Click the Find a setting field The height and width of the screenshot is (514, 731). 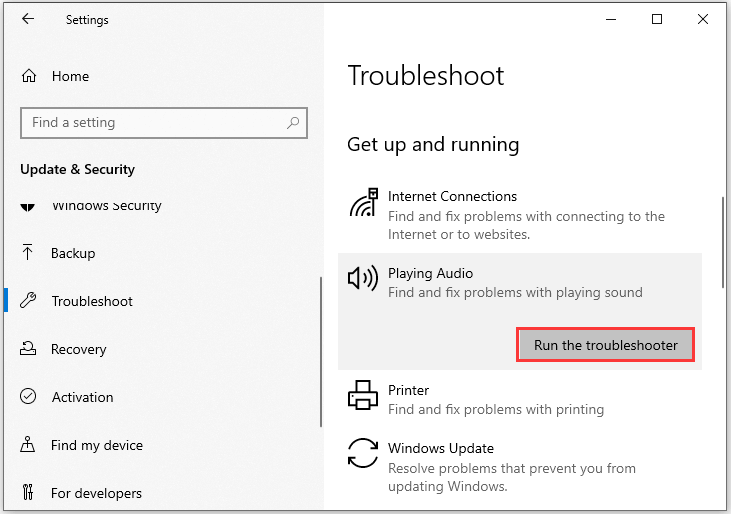pos(164,123)
